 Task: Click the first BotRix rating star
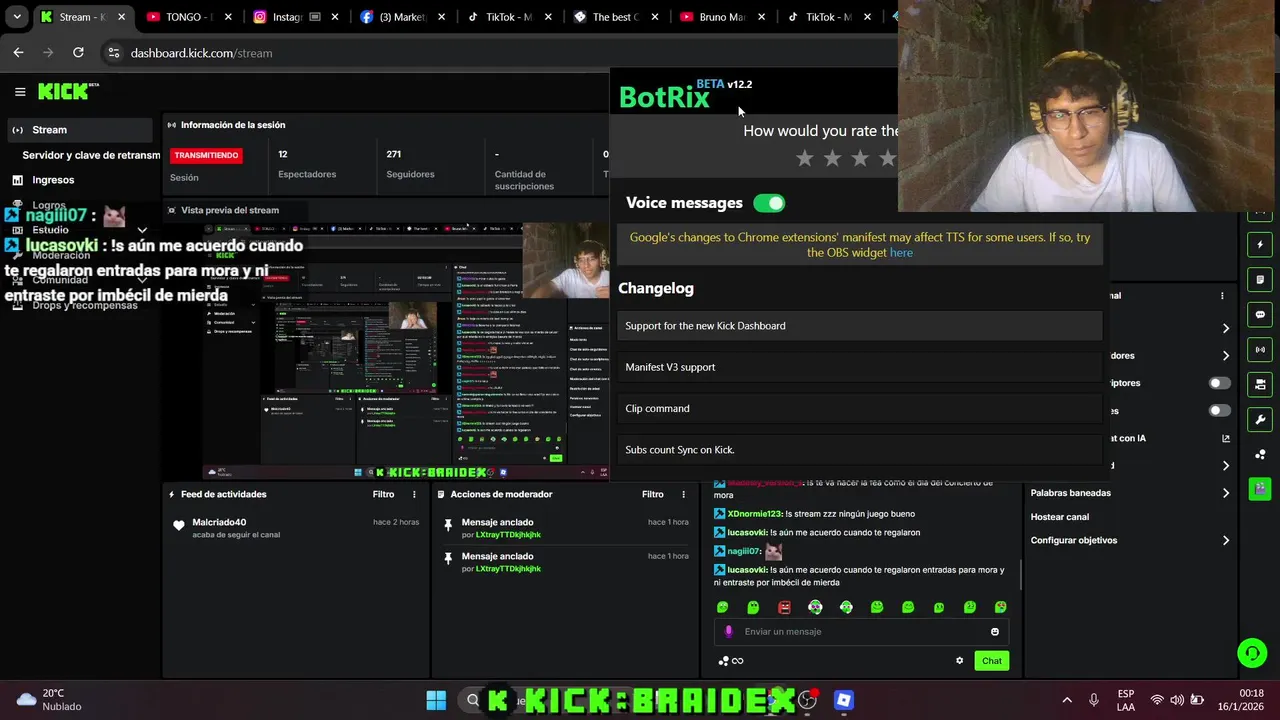tap(805, 158)
